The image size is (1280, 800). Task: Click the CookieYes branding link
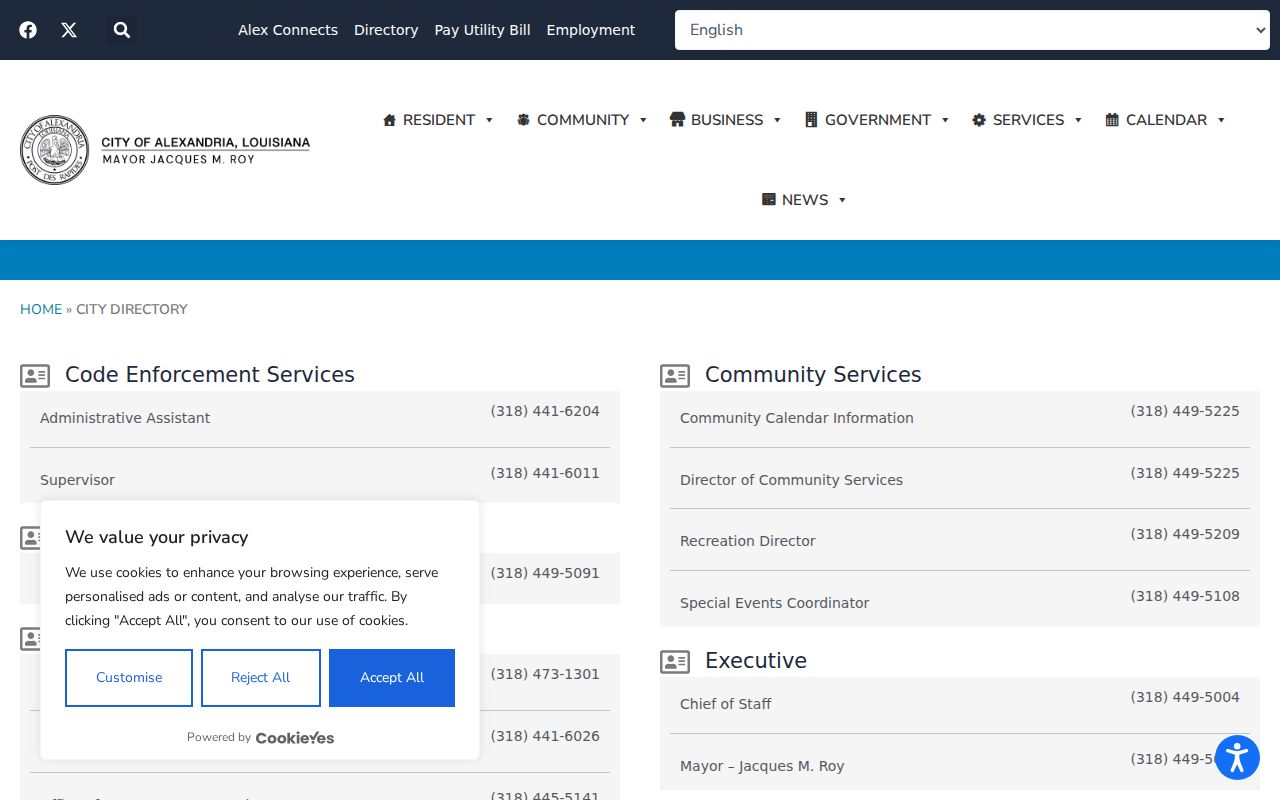[295, 738]
